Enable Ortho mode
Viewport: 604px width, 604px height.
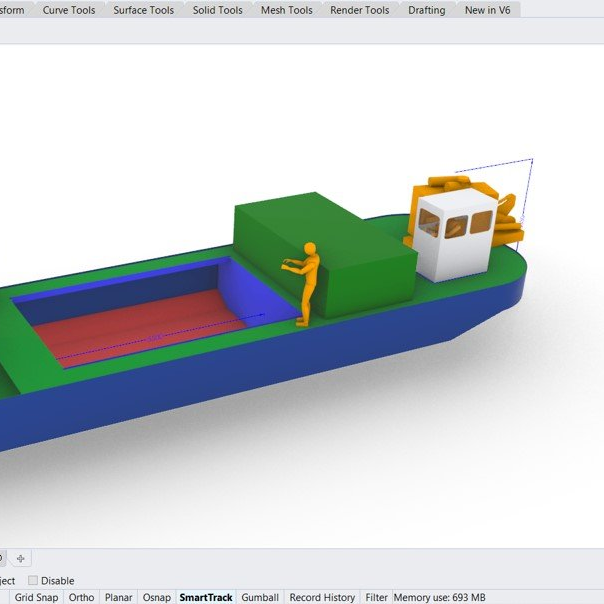pos(82,597)
